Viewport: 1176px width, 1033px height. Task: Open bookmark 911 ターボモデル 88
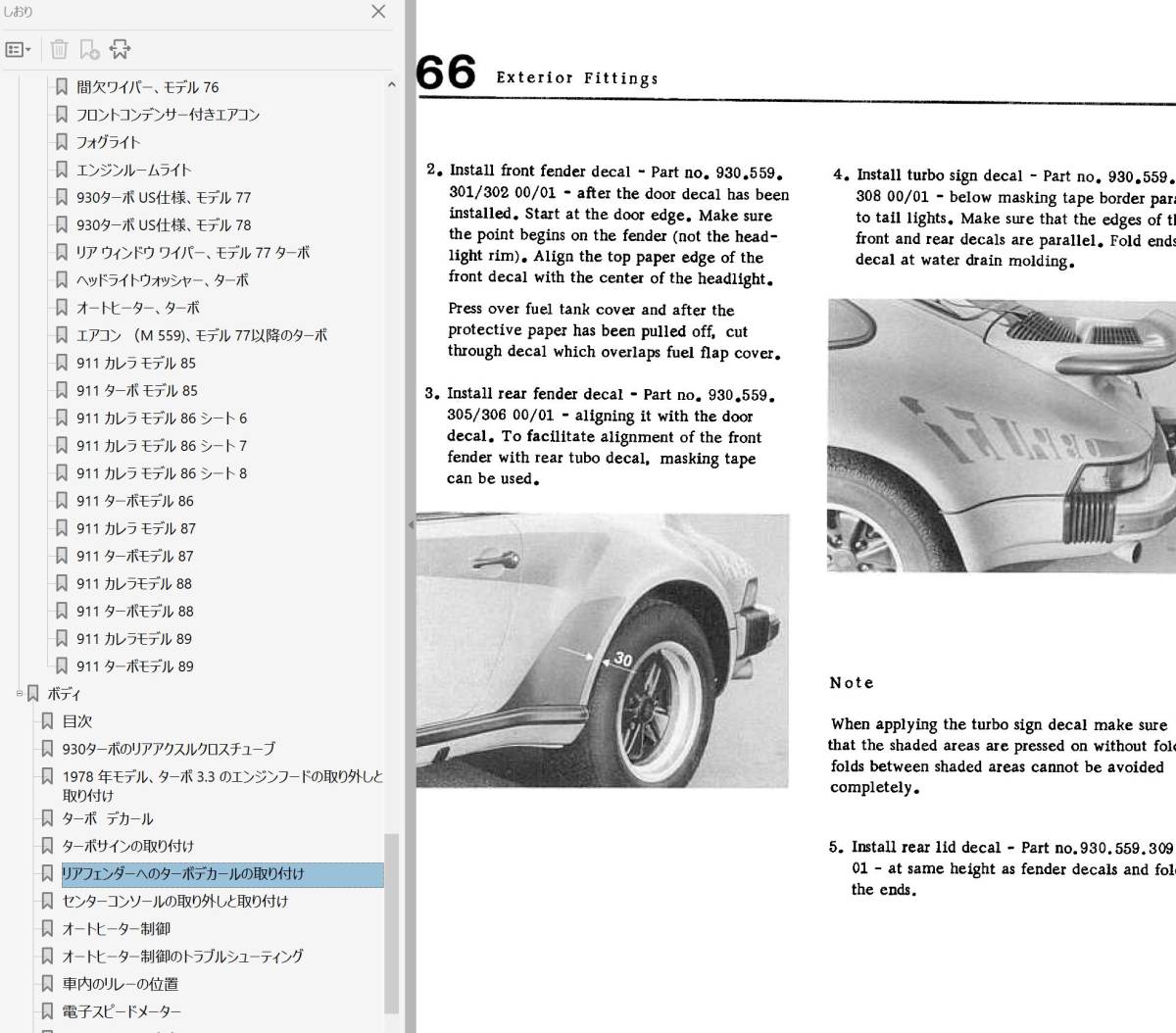coord(134,611)
